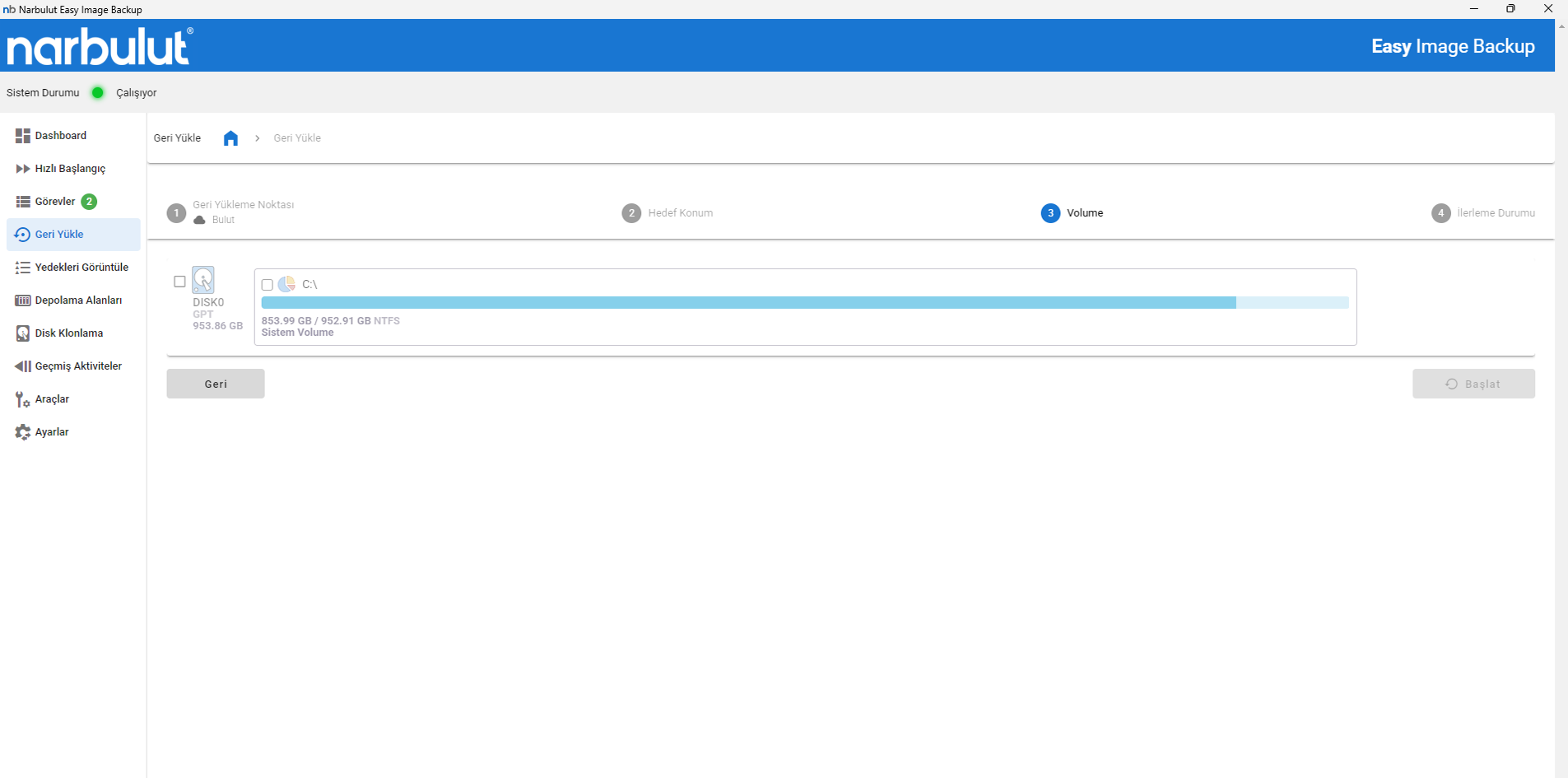Click the home icon in breadcrumb
1568x778 pixels.
point(230,138)
